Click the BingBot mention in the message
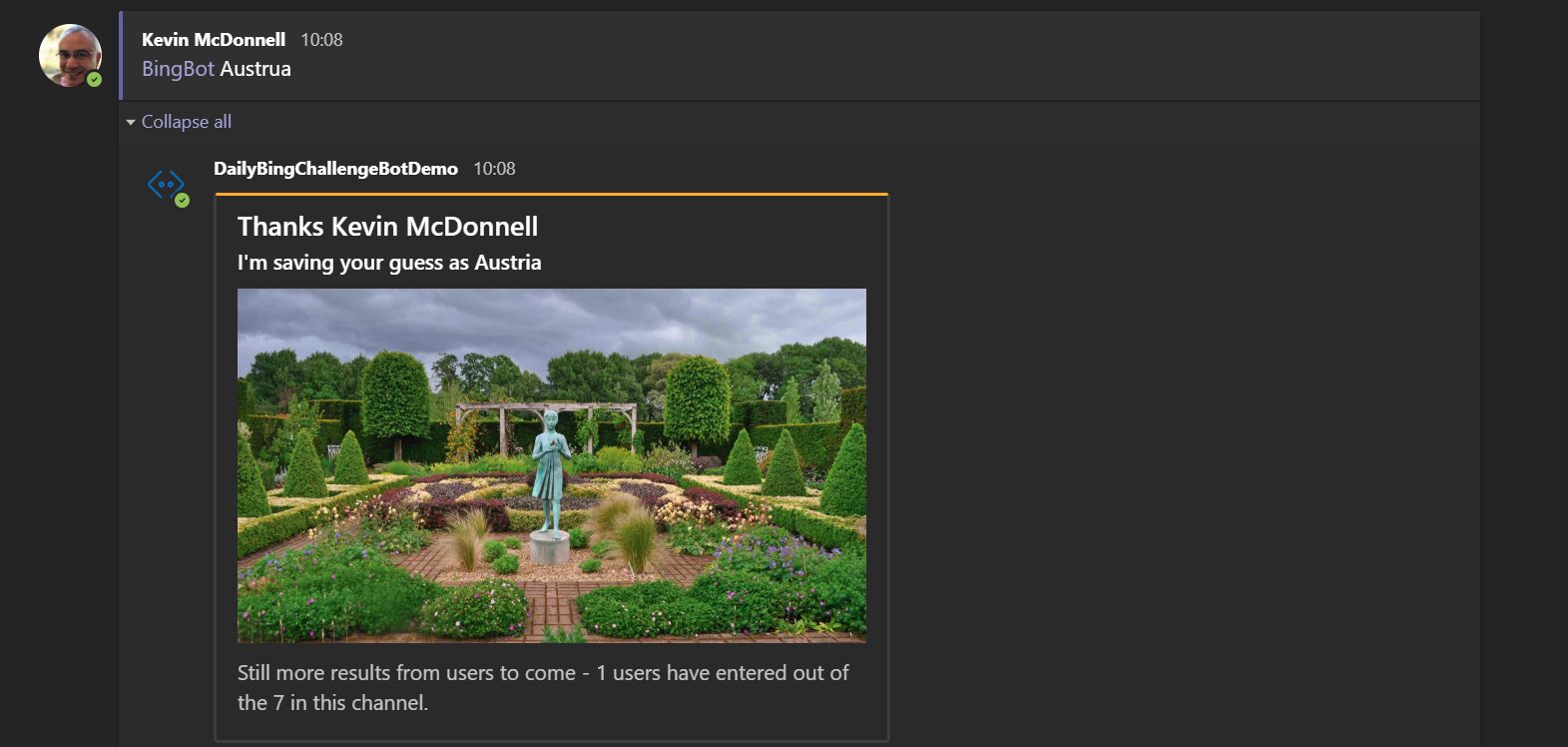 click(x=178, y=69)
